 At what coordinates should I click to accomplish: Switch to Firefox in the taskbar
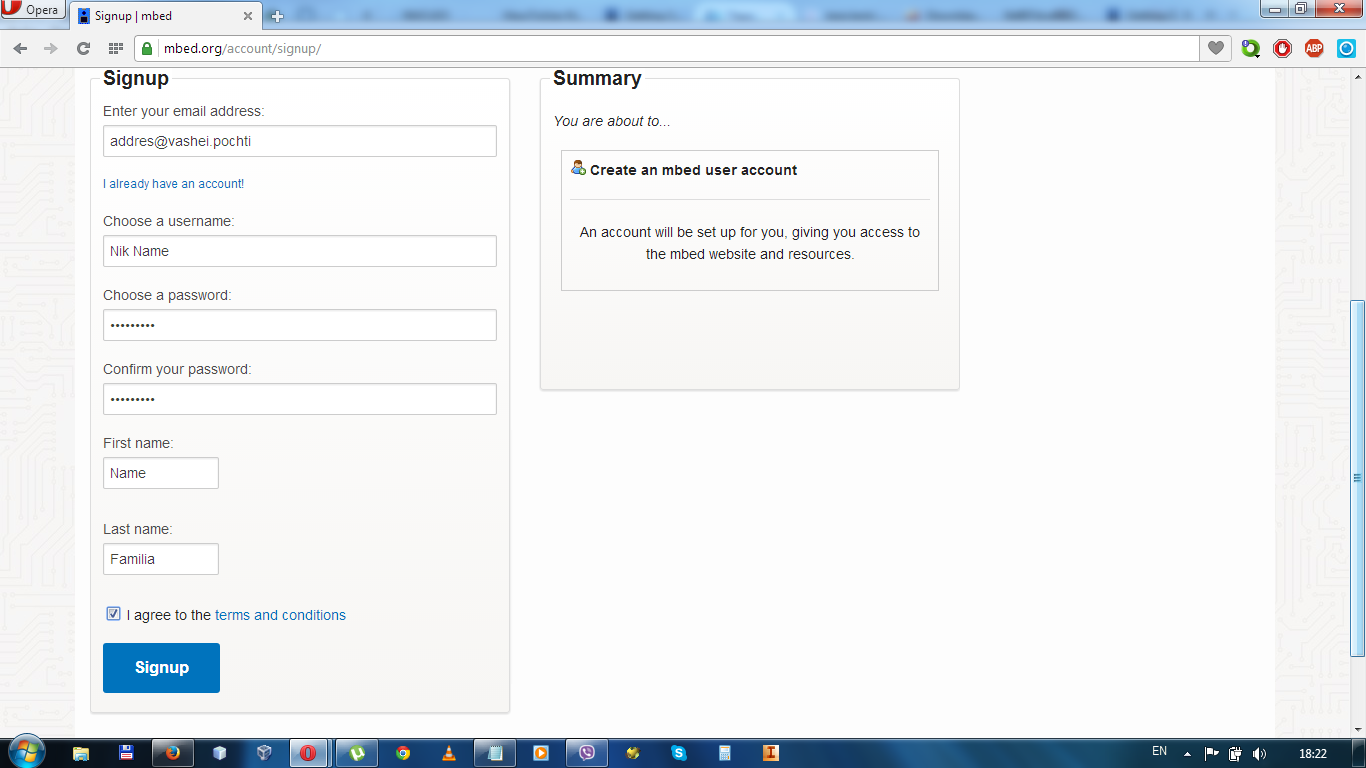172,753
